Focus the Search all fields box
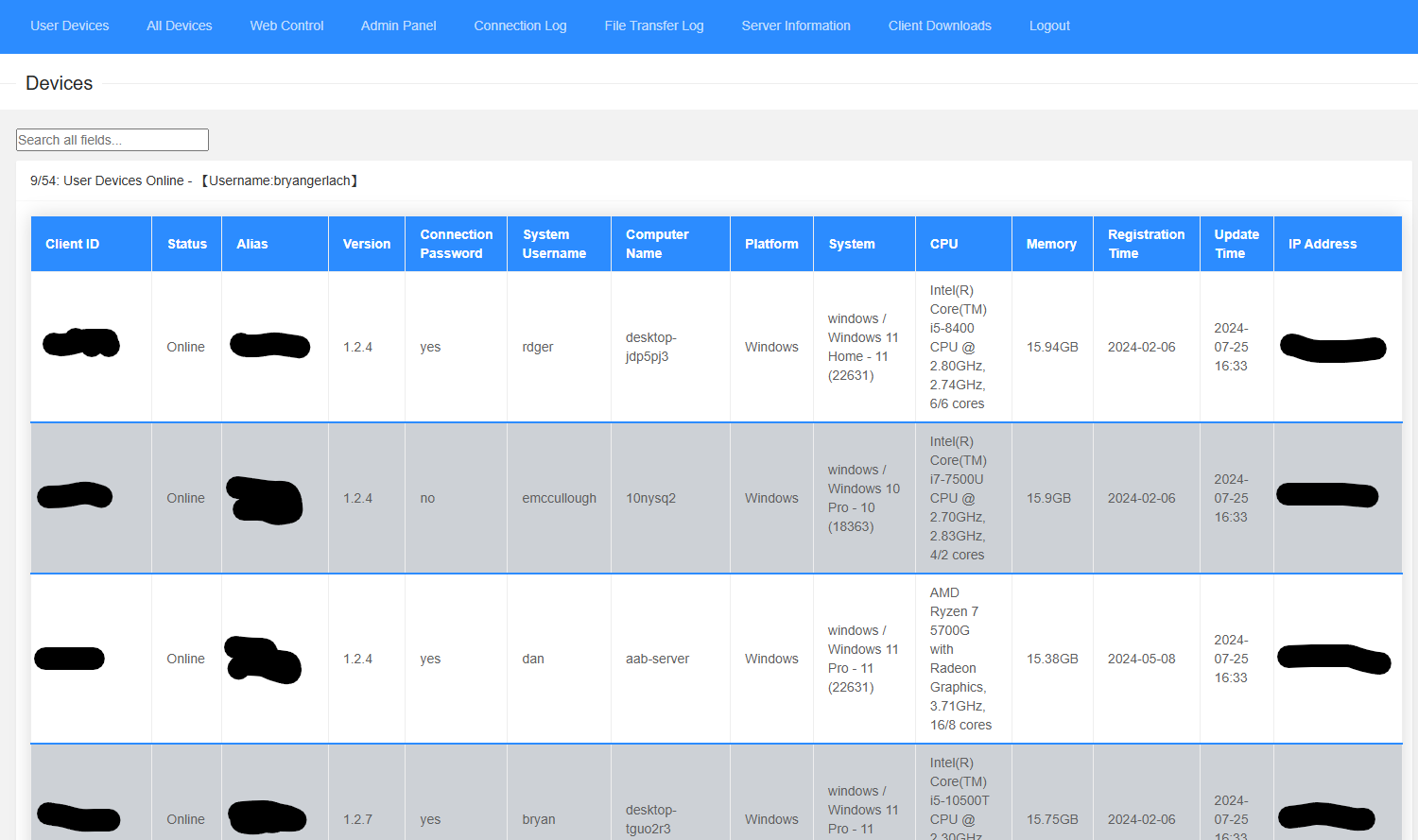Viewport: 1418px width, 840px height. [x=112, y=140]
